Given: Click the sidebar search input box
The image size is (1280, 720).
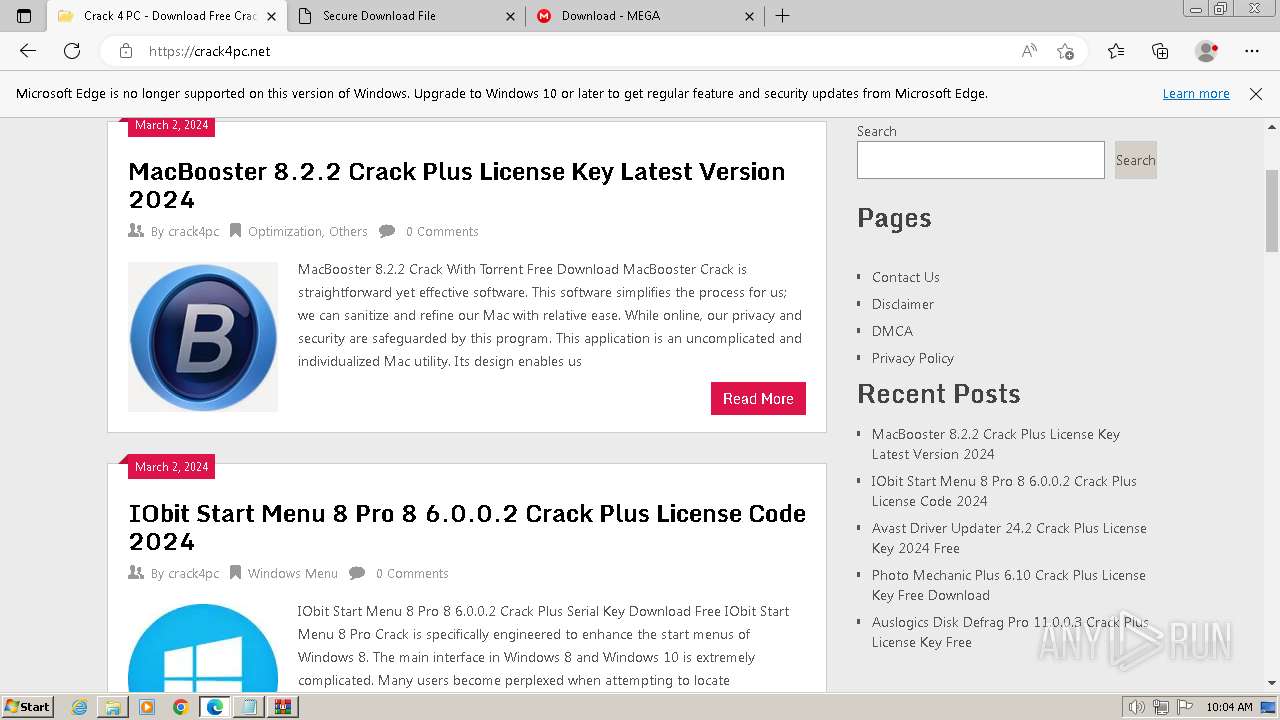Looking at the screenshot, I should click(x=981, y=160).
